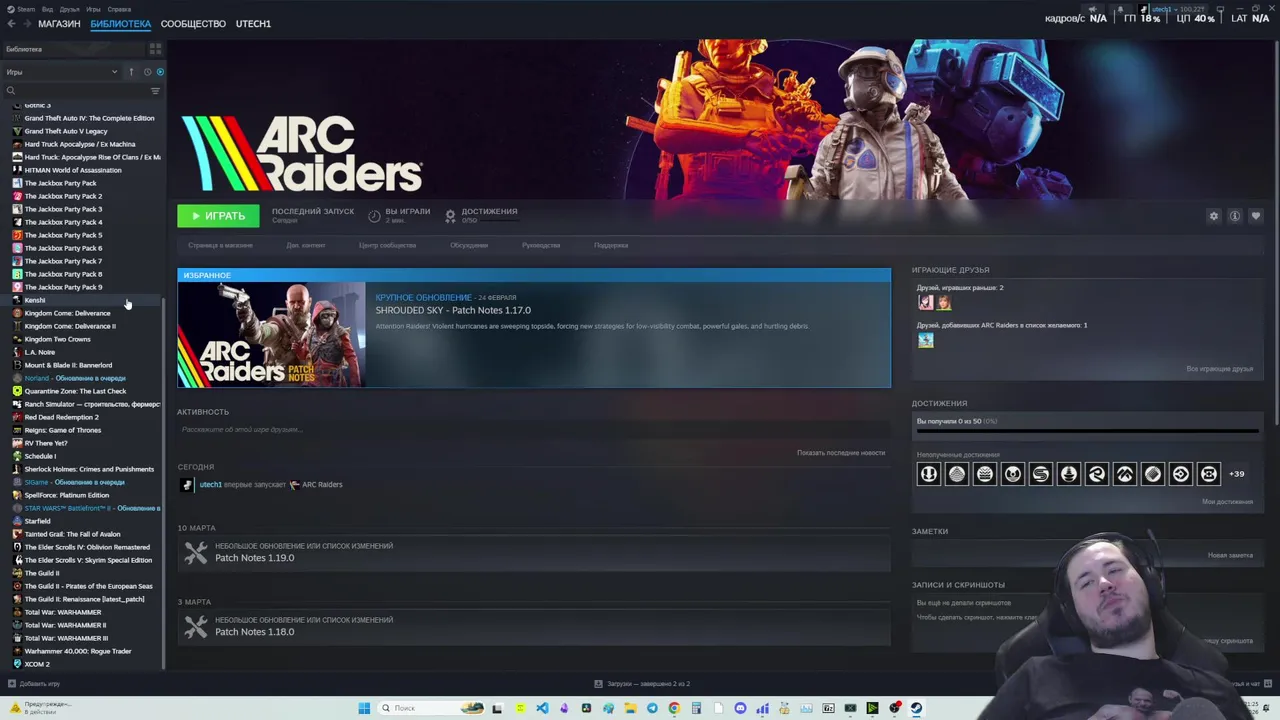
Task: Open wishlist friend avatar
Action: pyautogui.click(x=925, y=340)
